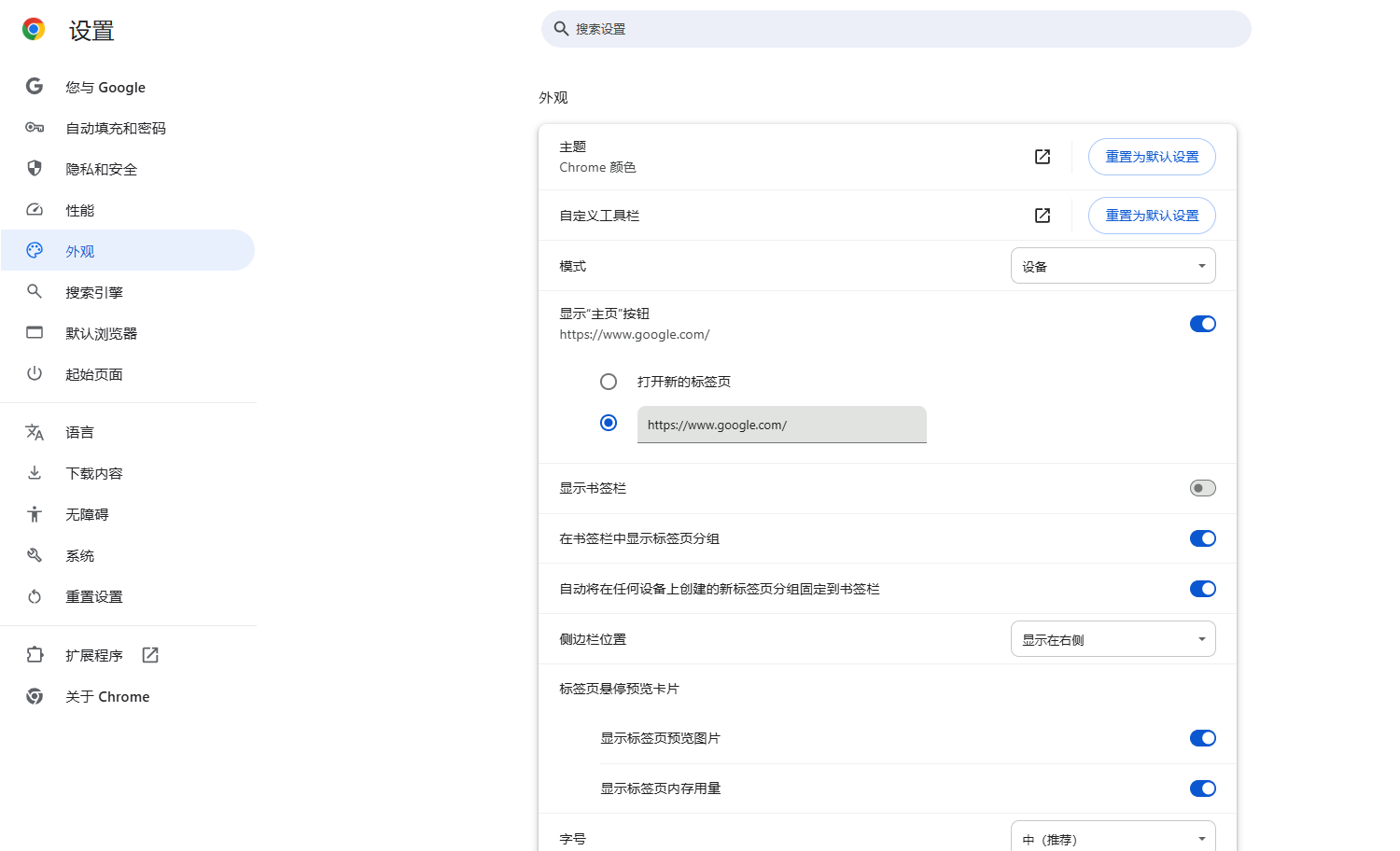Open 重置设置 page
Image resolution: width=1400 pixels, height=851 pixels.
pos(127,596)
